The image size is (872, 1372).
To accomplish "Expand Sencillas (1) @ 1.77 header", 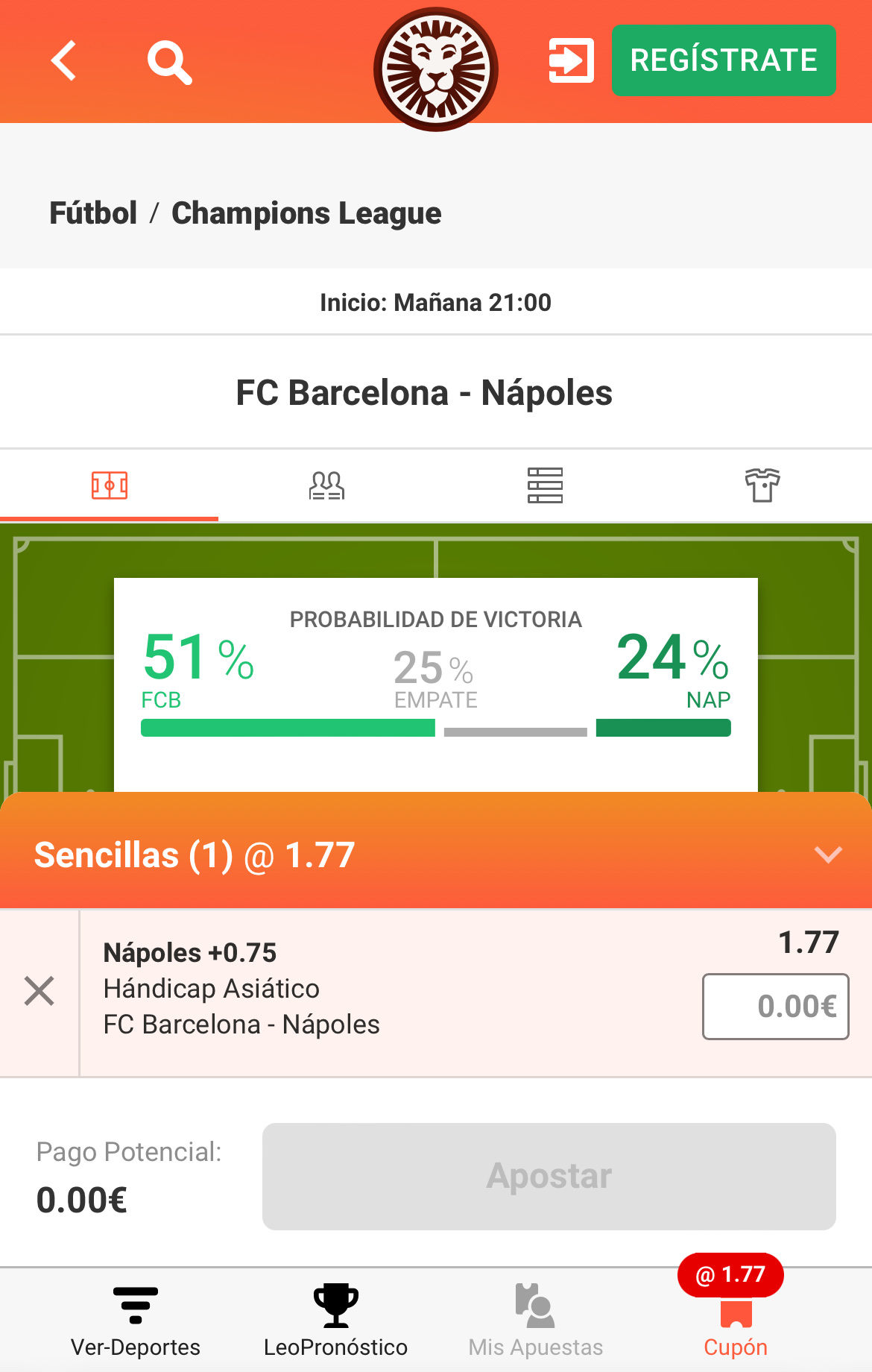I will (195, 855).
